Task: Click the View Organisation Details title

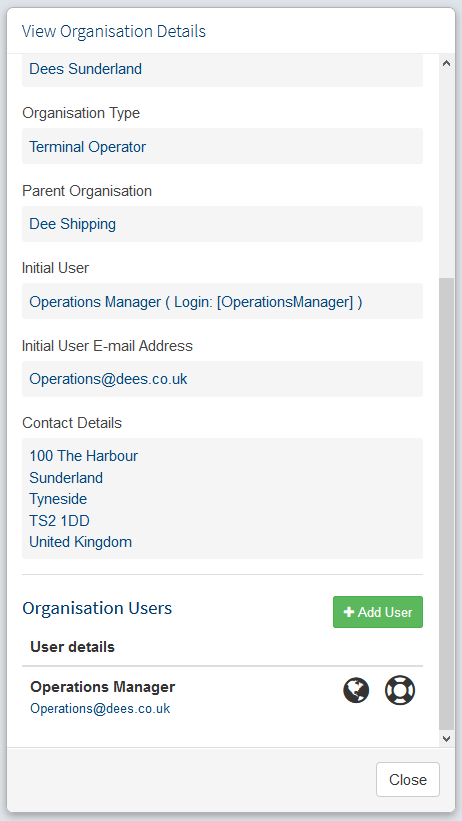Action: coord(114,31)
